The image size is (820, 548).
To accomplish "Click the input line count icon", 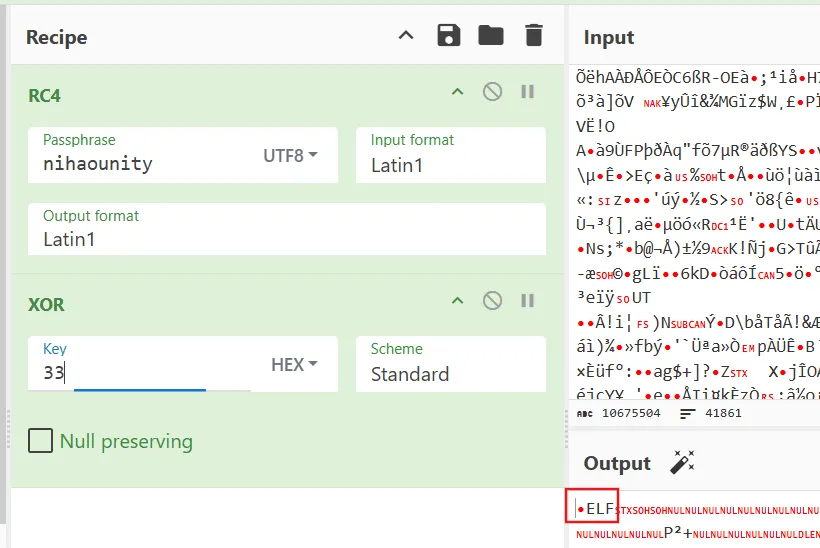I will click(688, 413).
